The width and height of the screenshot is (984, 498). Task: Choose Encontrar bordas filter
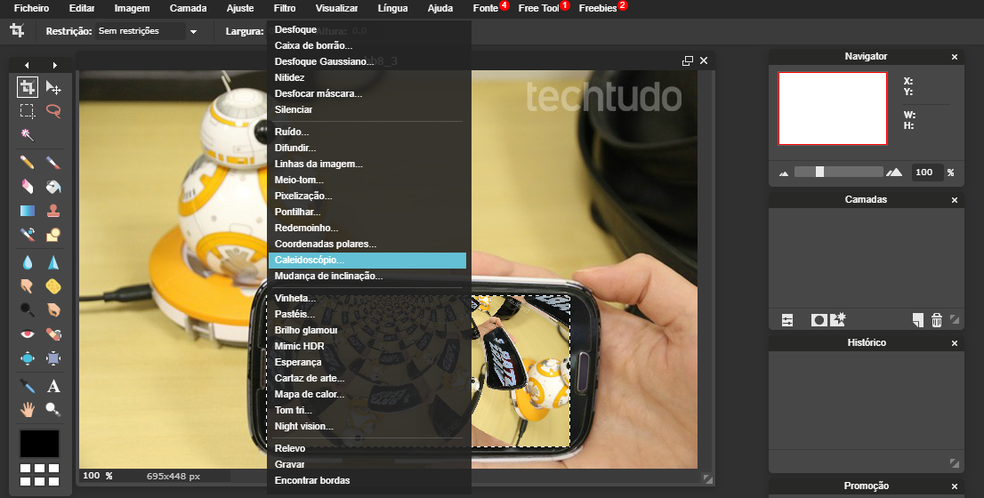pyautogui.click(x=367, y=480)
